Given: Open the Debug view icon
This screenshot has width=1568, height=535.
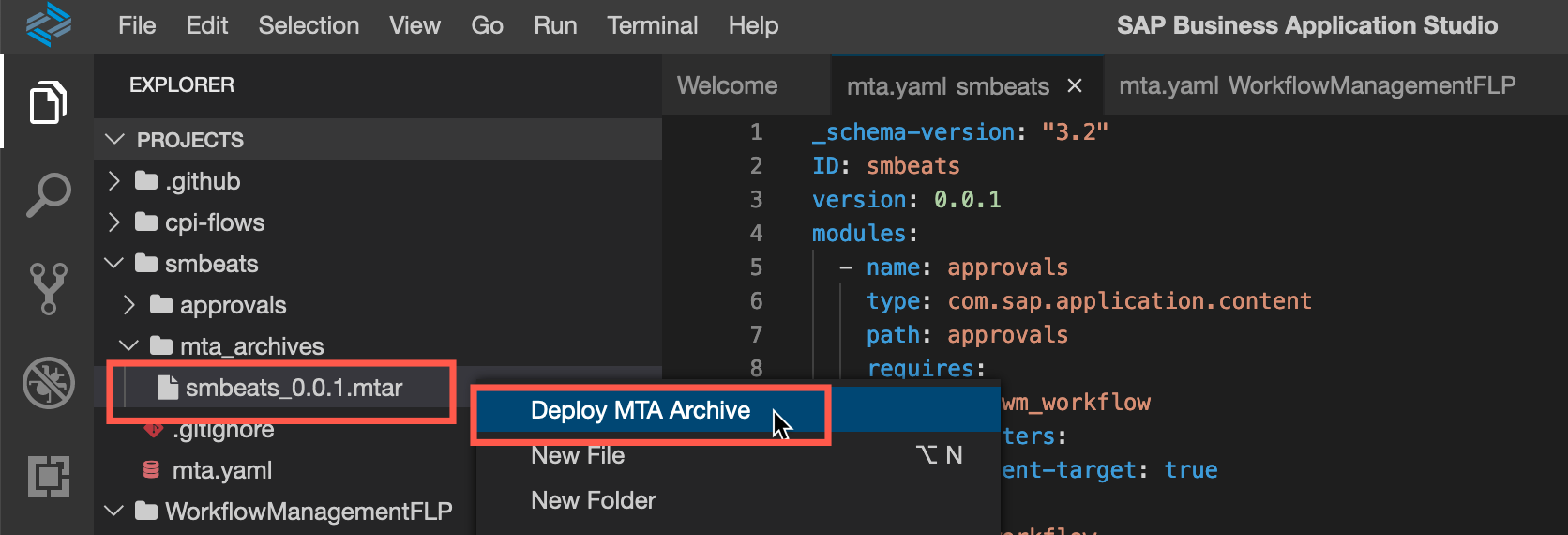Looking at the screenshot, I should pyautogui.click(x=48, y=383).
